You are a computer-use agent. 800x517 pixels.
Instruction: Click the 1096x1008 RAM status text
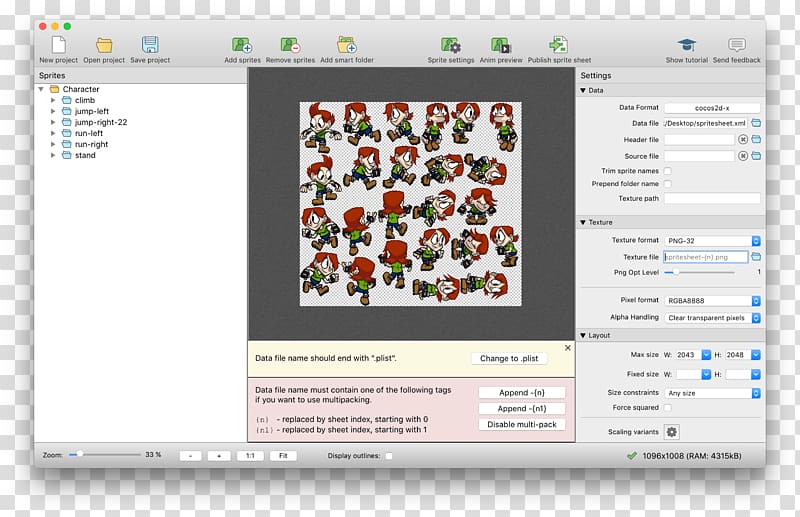691,456
